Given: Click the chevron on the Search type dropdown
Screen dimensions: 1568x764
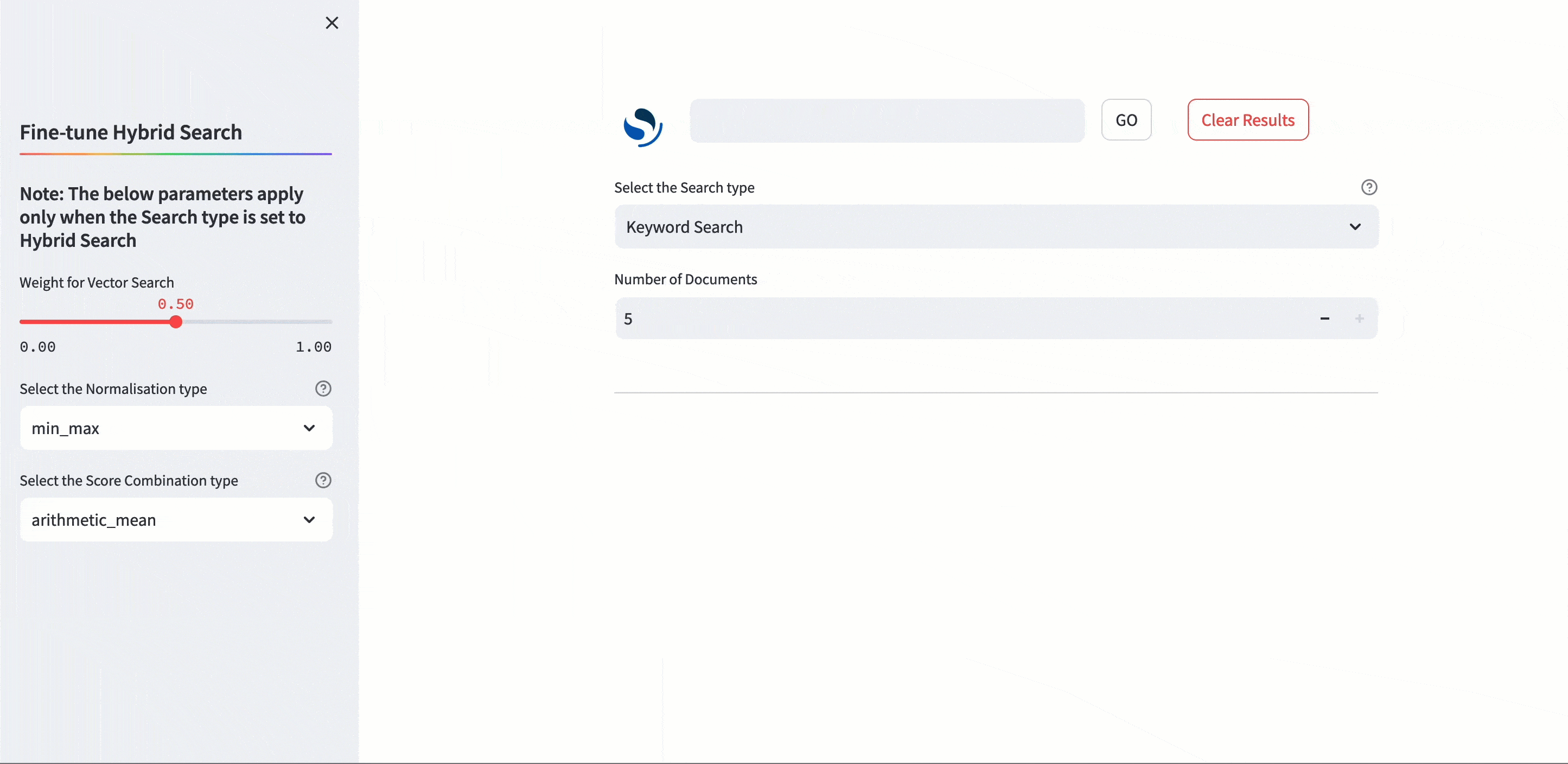Looking at the screenshot, I should tap(1355, 226).
